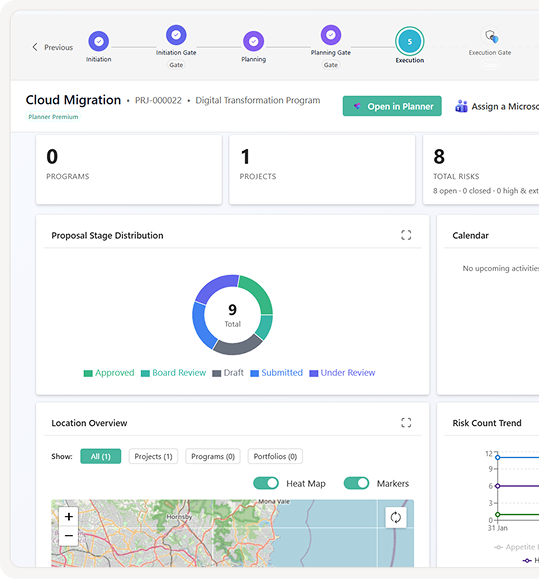Click the Previous label in stage bar
Image resolution: width=539 pixels, height=579 pixels.
click(x=58, y=47)
